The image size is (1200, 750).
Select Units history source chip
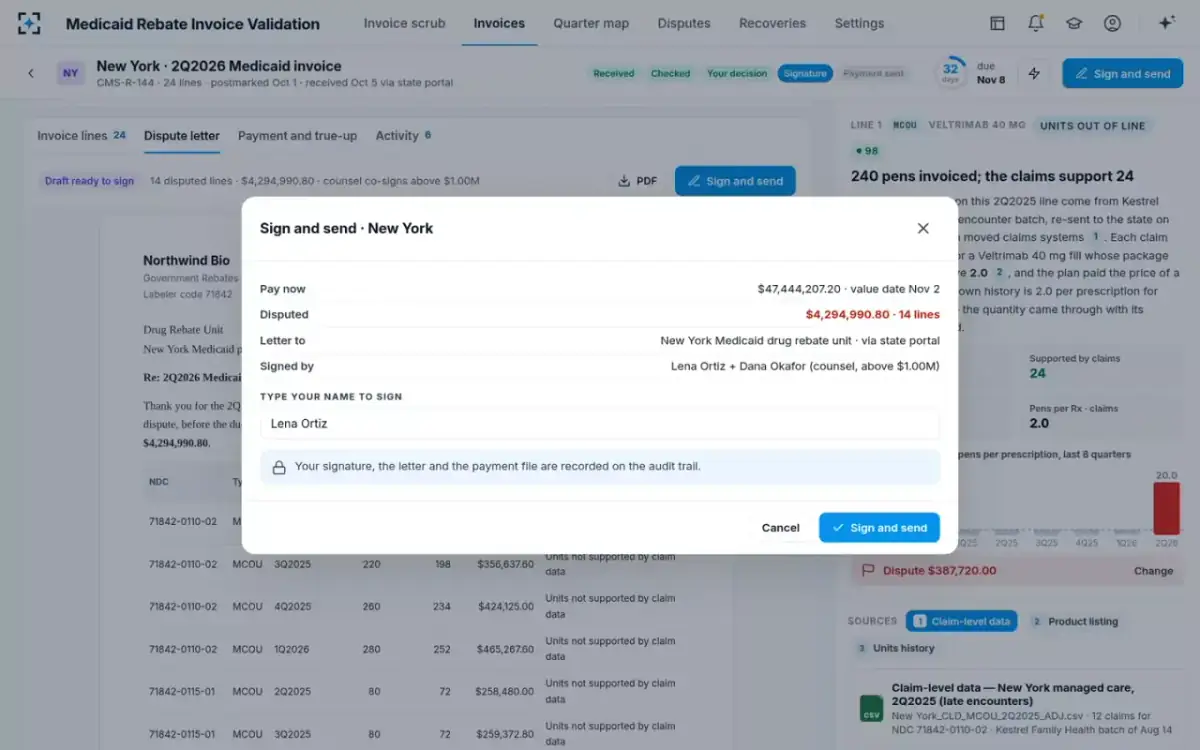895,648
